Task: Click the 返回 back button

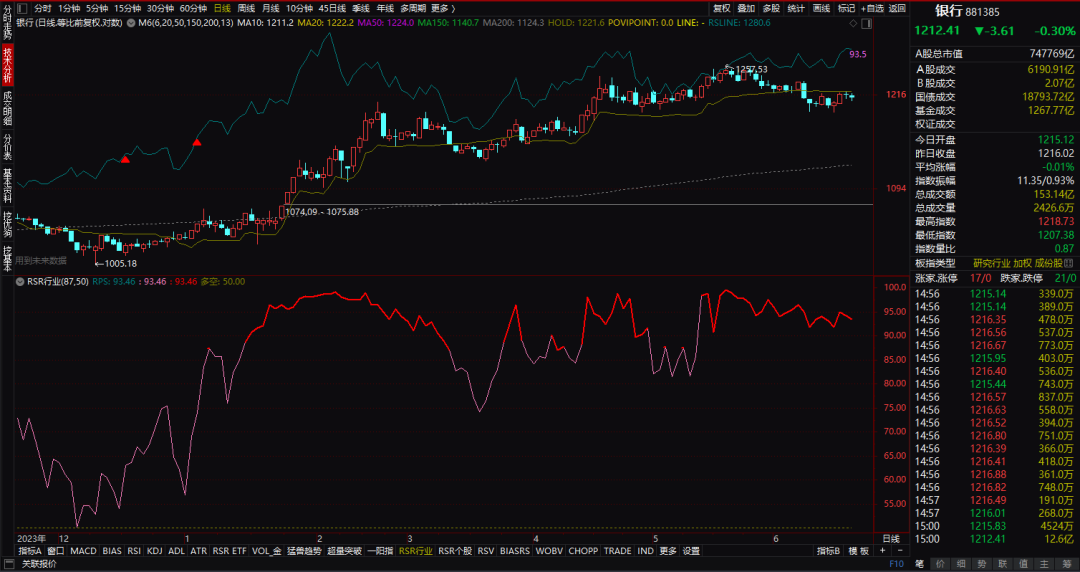Action: click(897, 8)
